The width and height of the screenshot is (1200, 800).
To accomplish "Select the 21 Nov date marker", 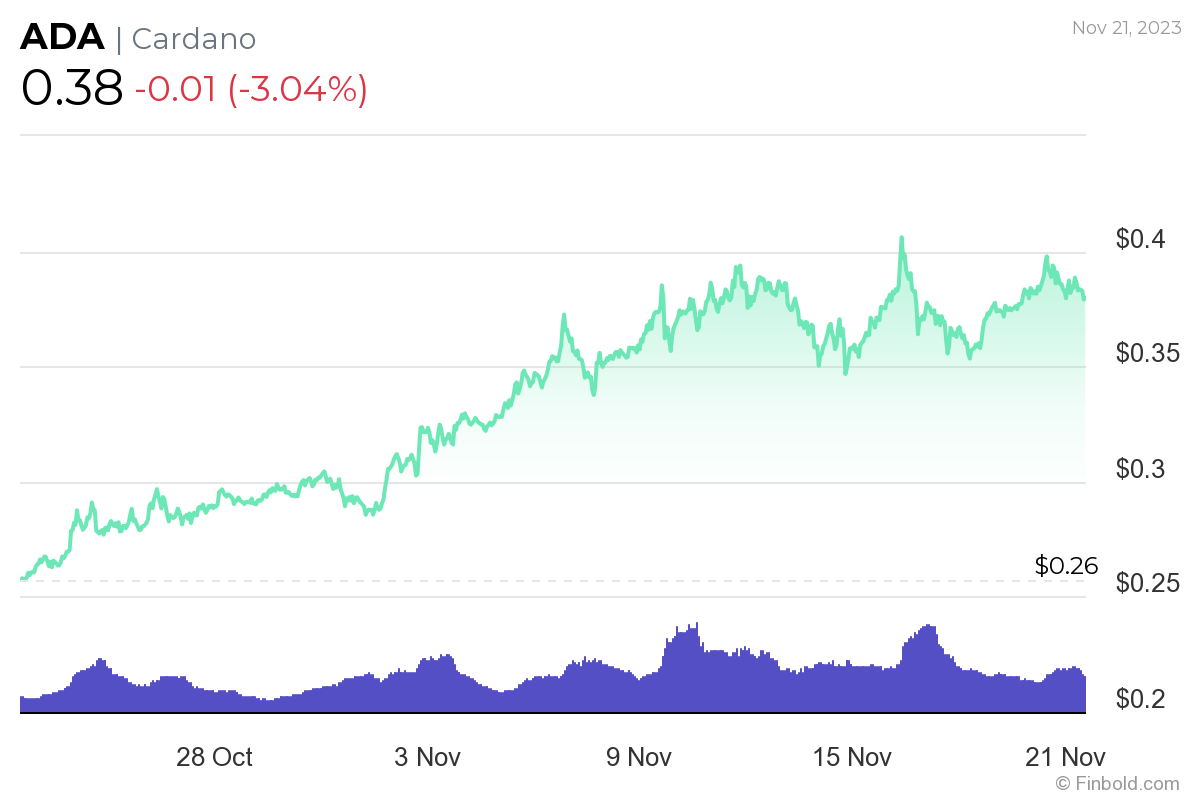I will 1064,757.
